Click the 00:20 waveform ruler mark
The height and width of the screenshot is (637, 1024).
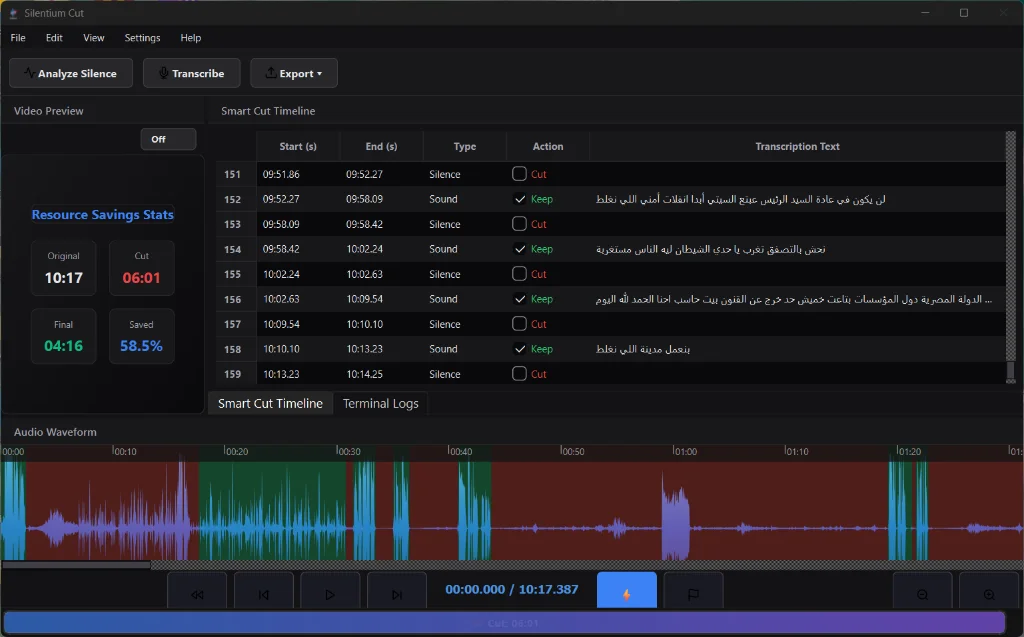pyautogui.click(x=236, y=451)
